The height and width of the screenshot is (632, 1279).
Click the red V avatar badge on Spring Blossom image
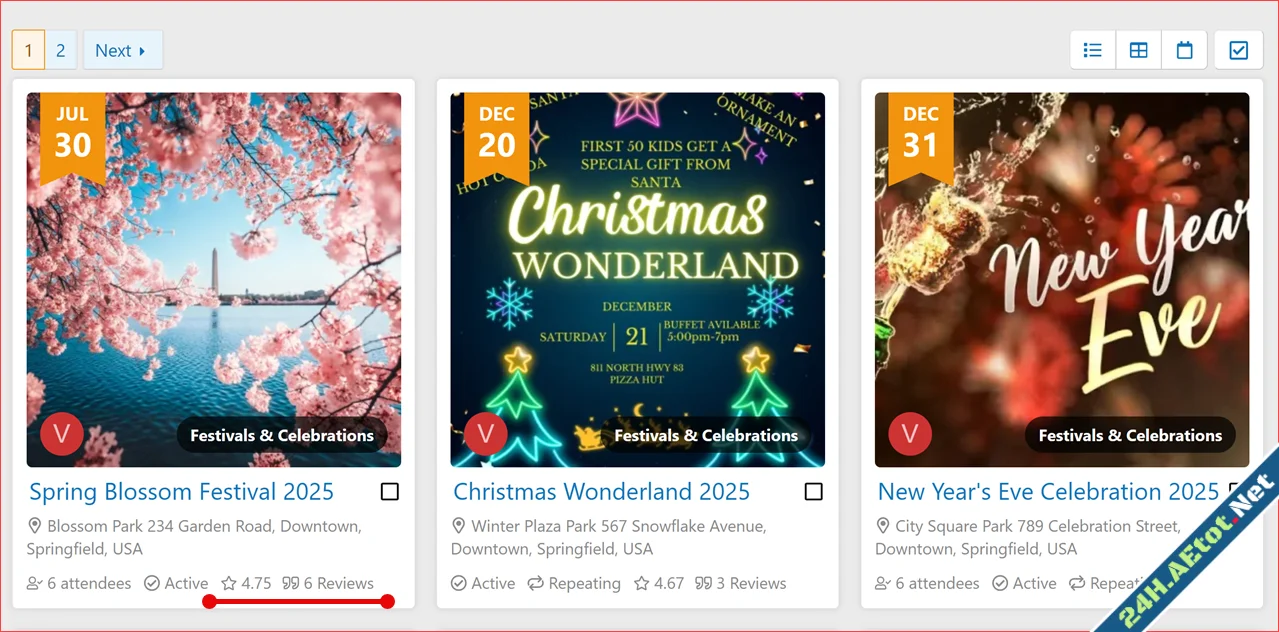(62, 434)
